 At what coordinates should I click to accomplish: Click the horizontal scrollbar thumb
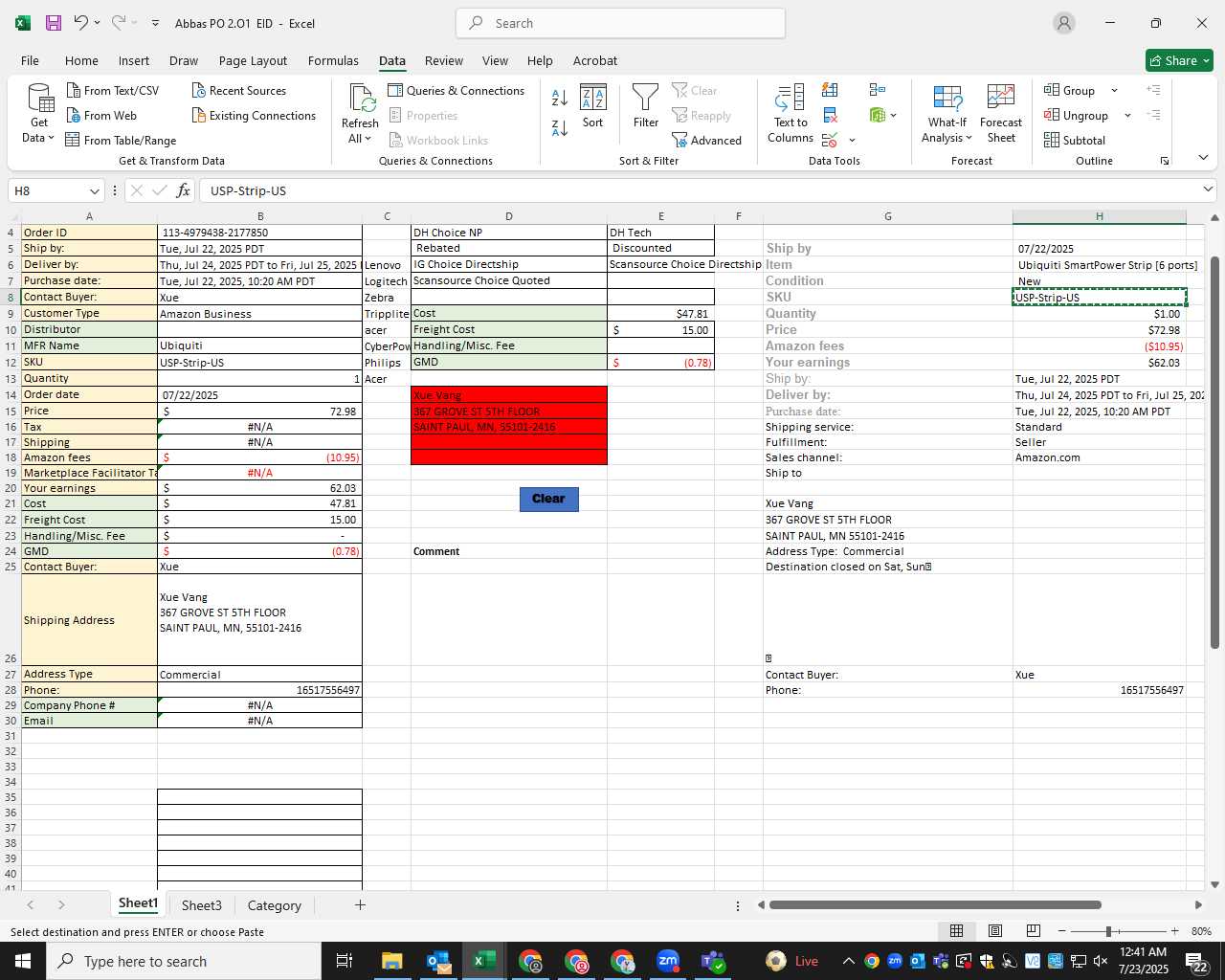935,904
